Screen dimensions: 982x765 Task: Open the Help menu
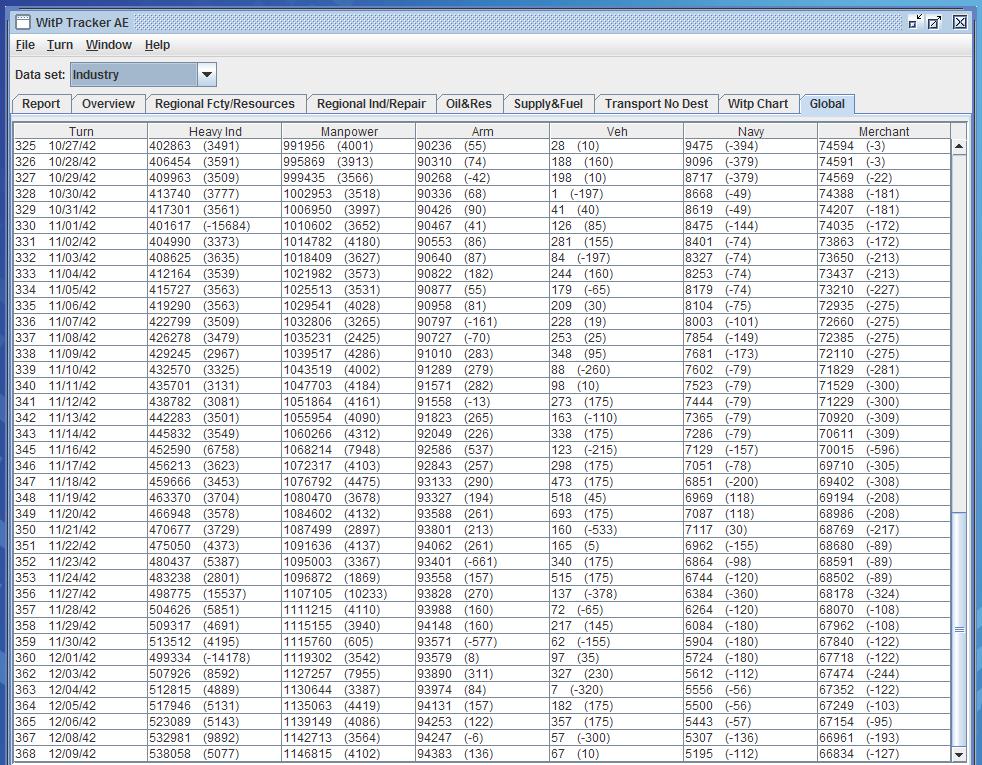[157, 45]
